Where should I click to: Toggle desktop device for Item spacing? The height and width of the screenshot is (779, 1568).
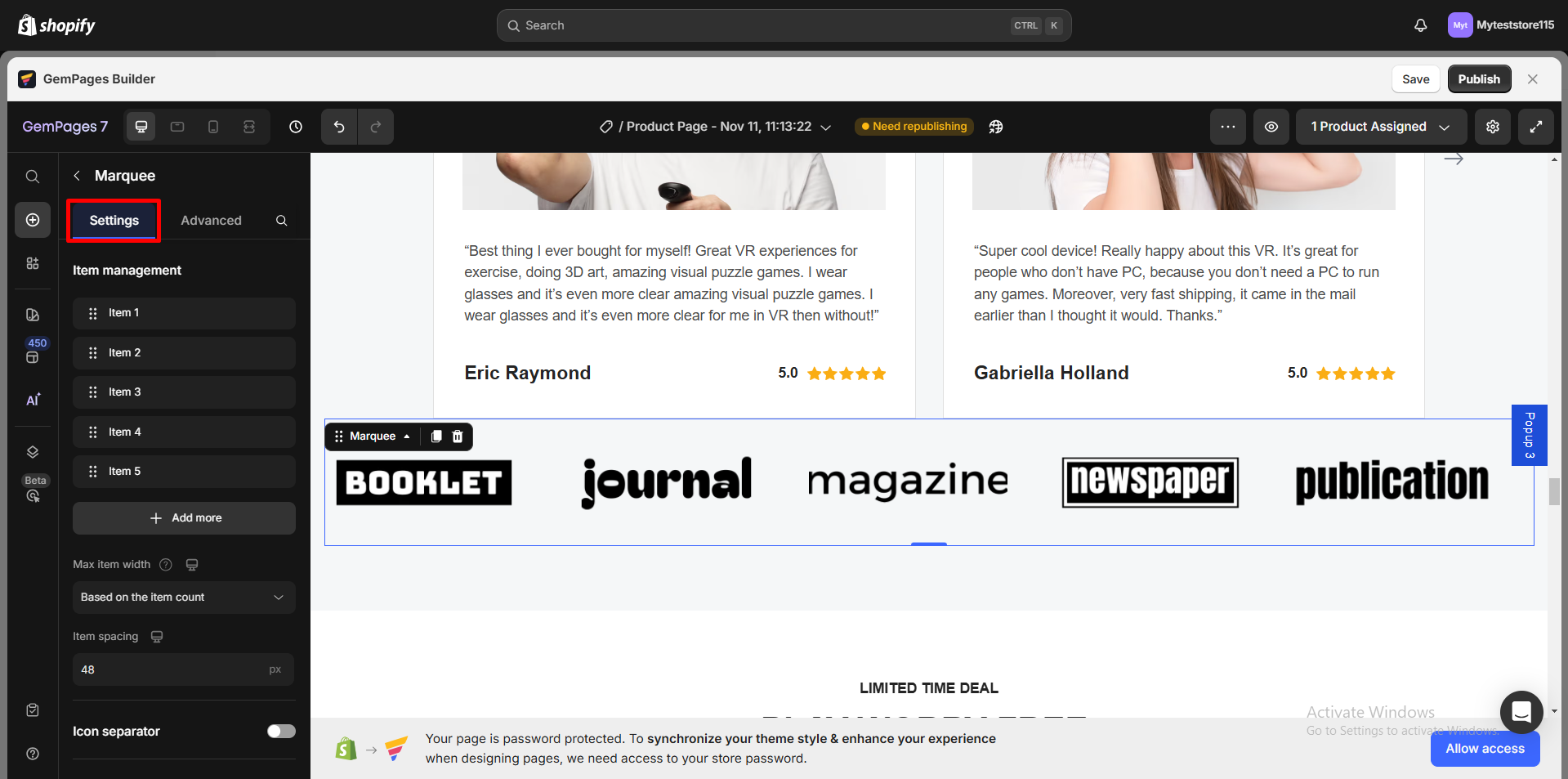coord(157,636)
